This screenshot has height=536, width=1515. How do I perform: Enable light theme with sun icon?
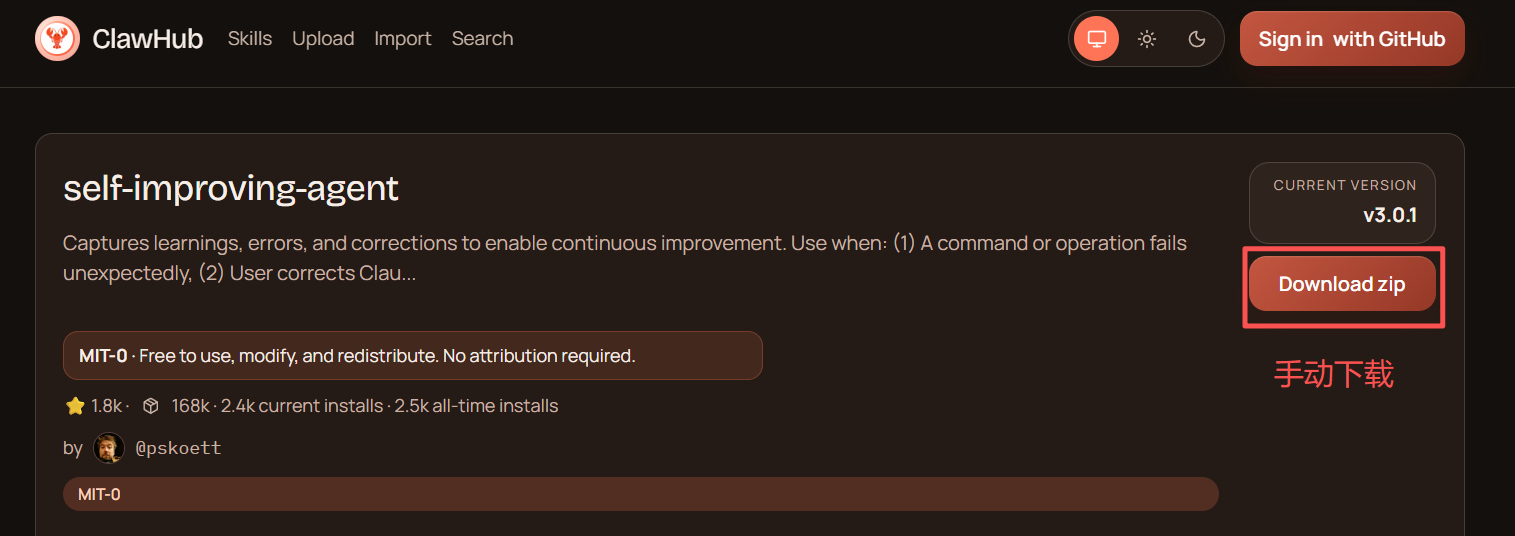click(x=1147, y=39)
